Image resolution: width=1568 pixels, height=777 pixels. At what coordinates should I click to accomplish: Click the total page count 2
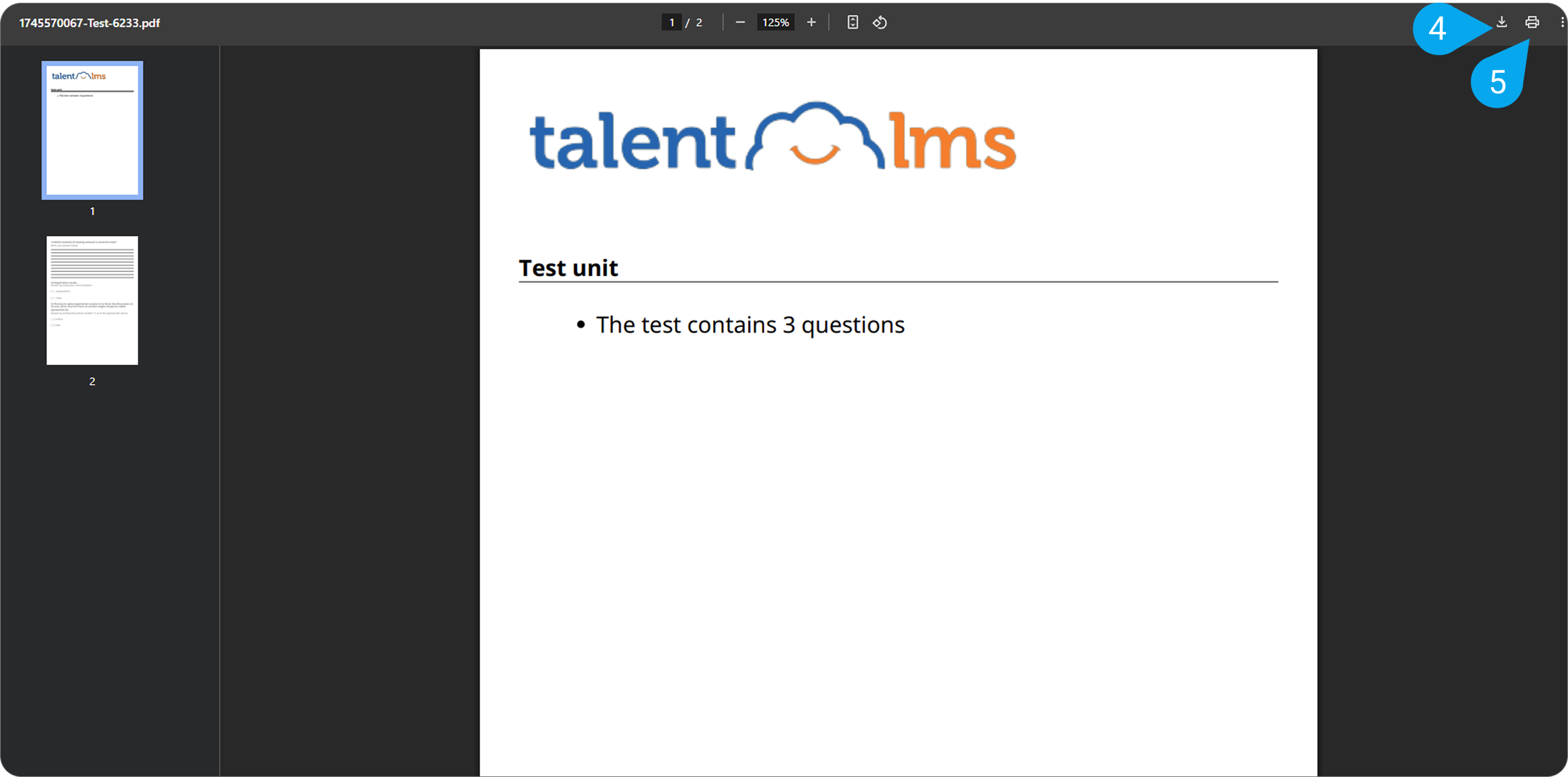click(699, 22)
